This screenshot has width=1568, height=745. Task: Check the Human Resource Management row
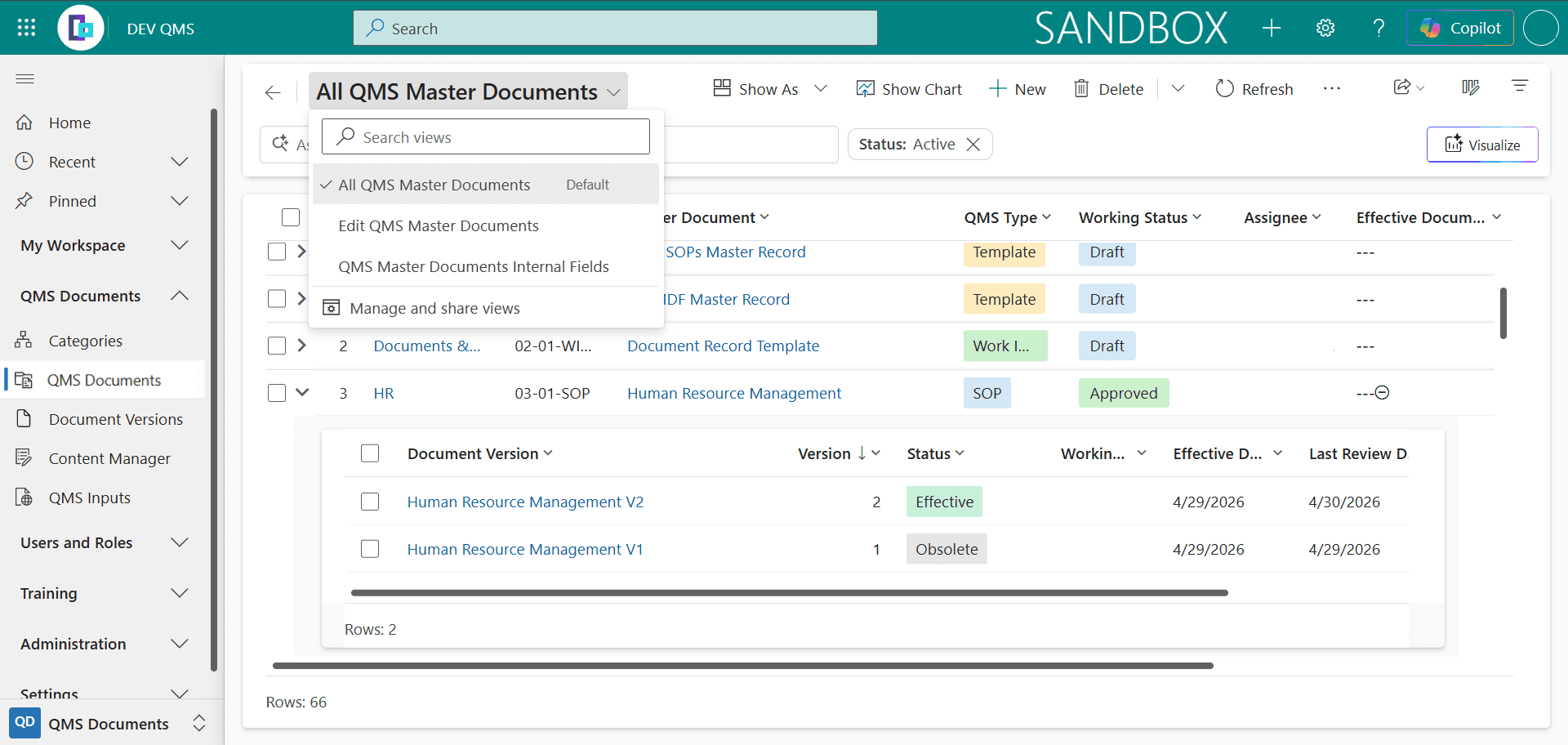tap(277, 393)
